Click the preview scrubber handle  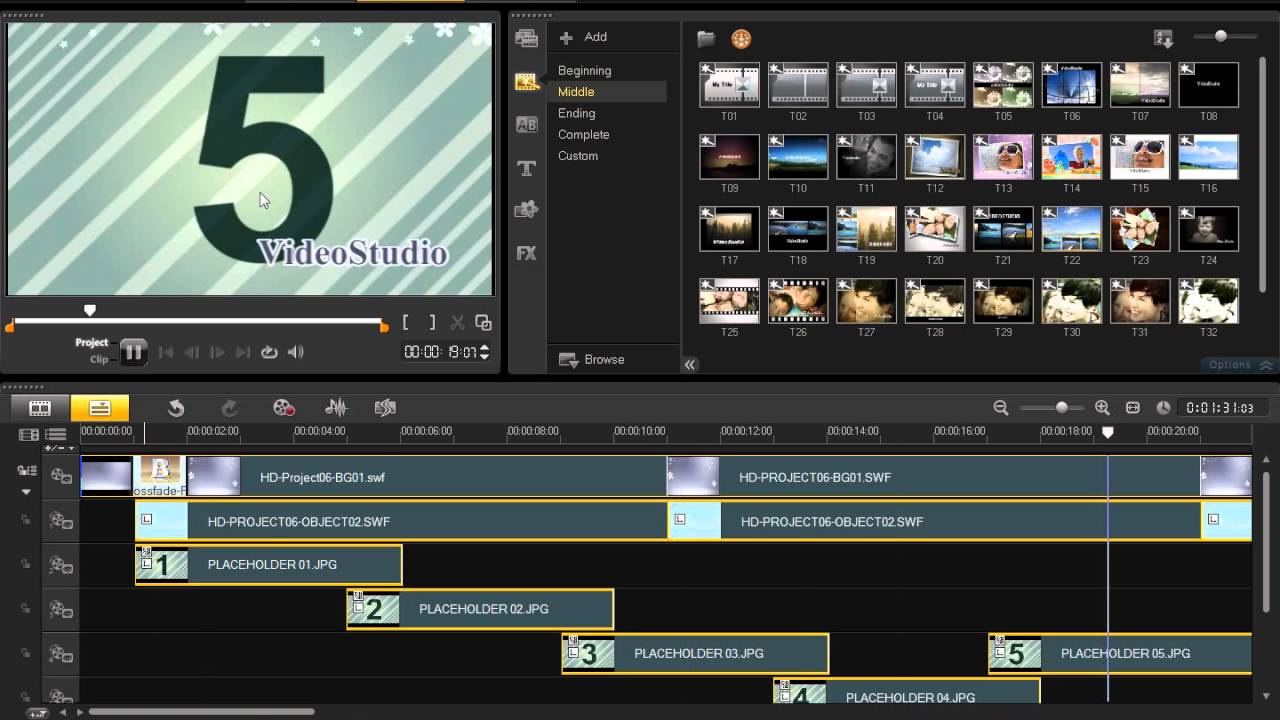90,311
